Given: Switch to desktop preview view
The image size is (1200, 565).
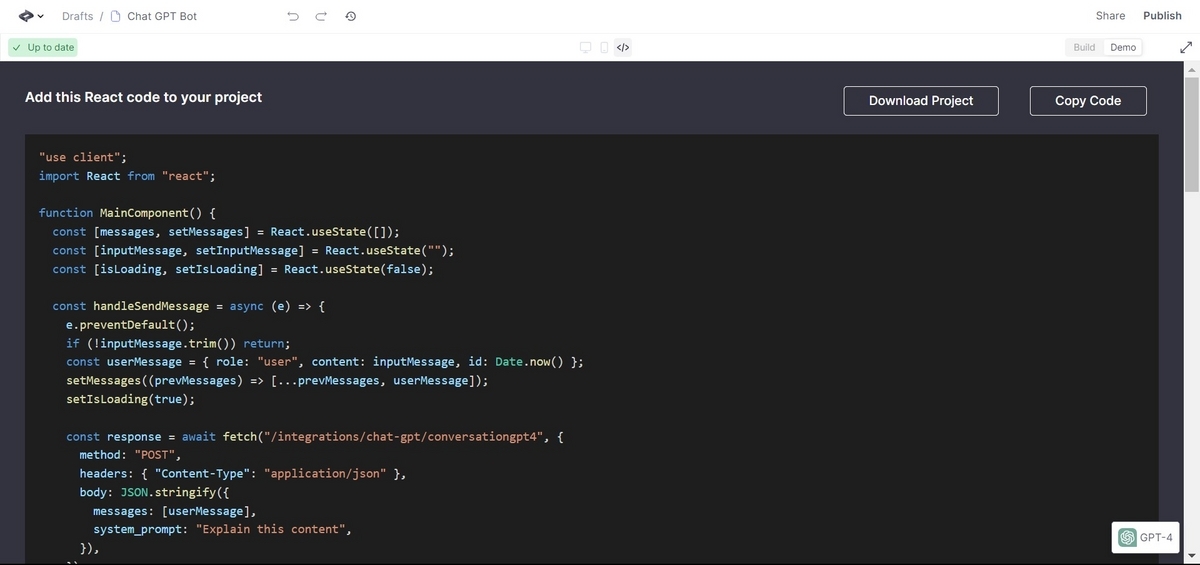Looking at the screenshot, I should pyautogui.click(x=586, y=47).
